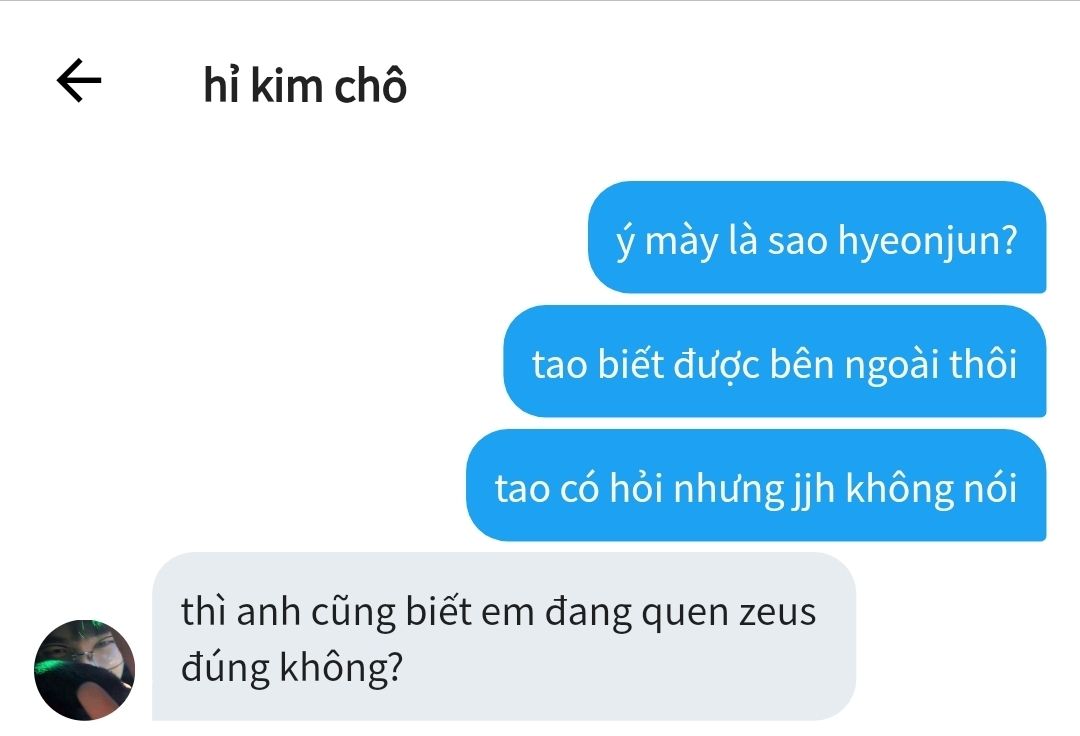Select the 'ý mày là sao hyeonjun?' message
This screenshot has height=736, width=1080.
pyautogui.click(x=817, y=237)
